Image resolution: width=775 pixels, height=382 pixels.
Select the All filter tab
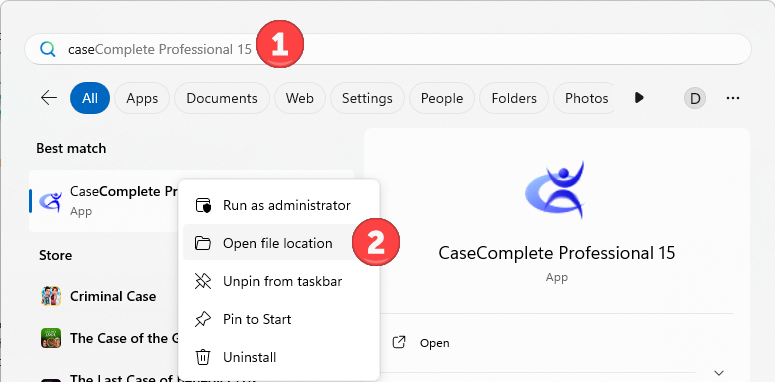pyautogui.click(x=90, y=98)
